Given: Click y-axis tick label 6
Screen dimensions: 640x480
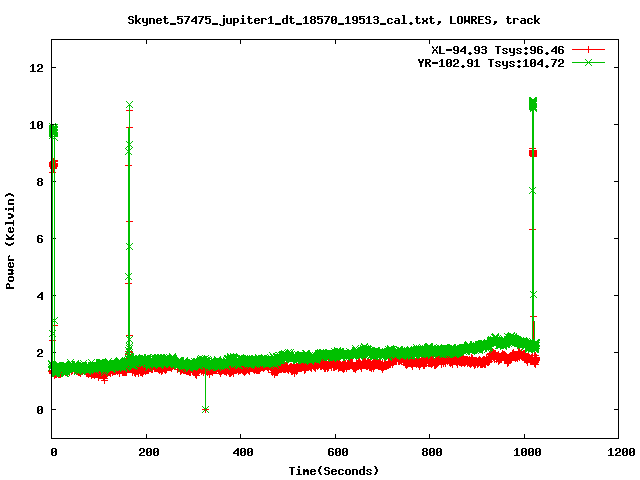Looking at the screenshot, I should pyautogui.click(x=40, y=239).
